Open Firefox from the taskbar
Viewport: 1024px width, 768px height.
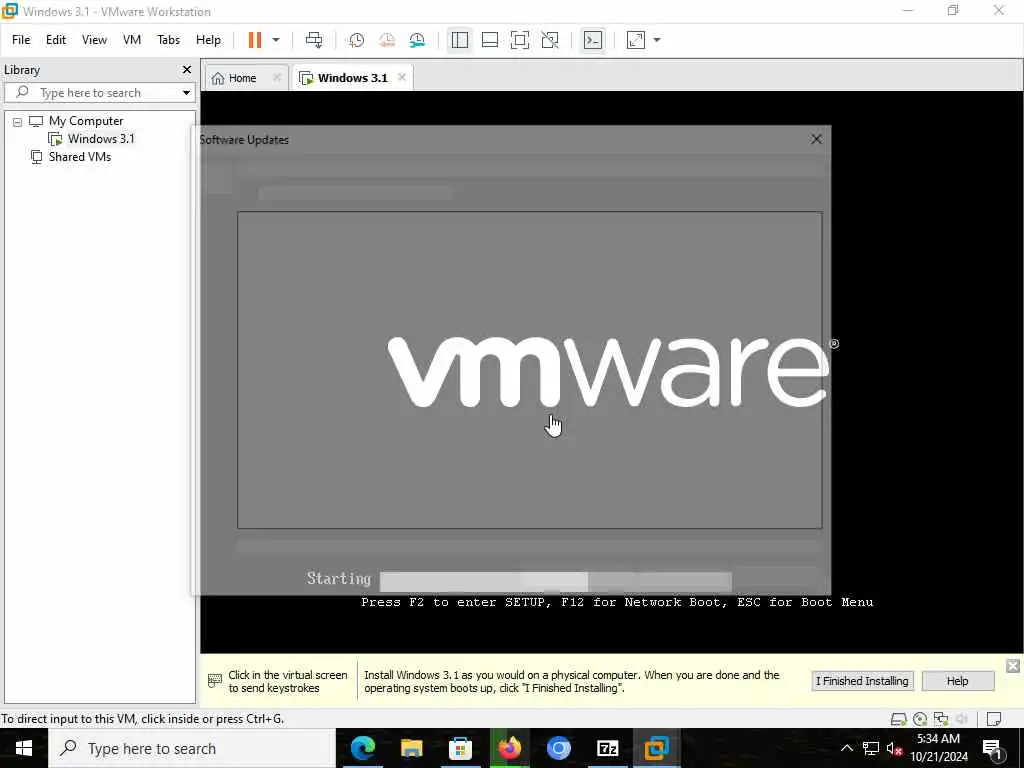(509, 748)
